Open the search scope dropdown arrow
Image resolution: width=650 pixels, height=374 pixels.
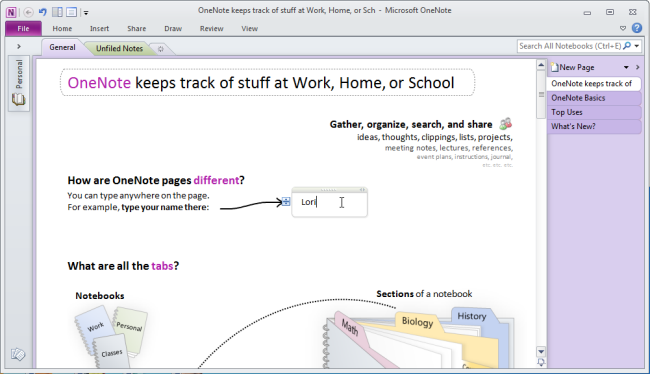coord(637,46)
